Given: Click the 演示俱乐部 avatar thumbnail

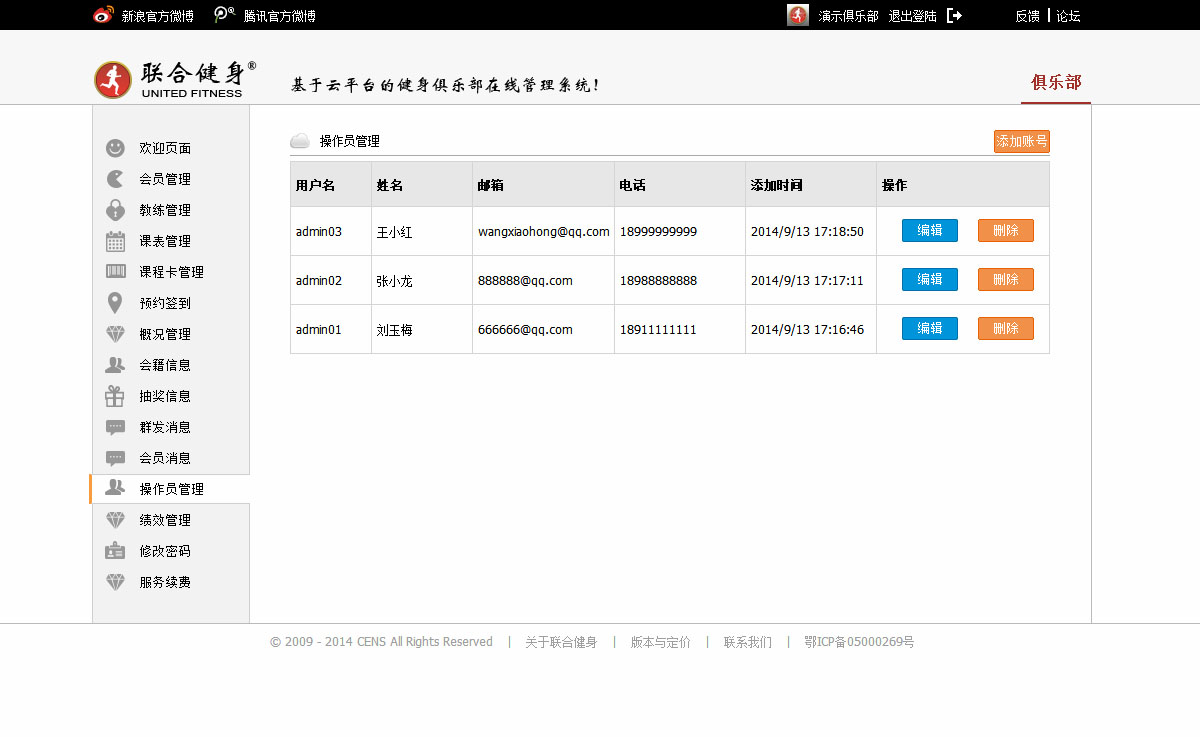Looking at the screenshot, I should [x=798, y=15].
